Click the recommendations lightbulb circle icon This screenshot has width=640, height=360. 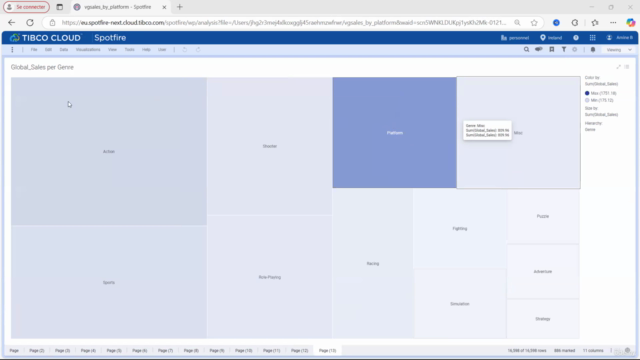[575, 49]
